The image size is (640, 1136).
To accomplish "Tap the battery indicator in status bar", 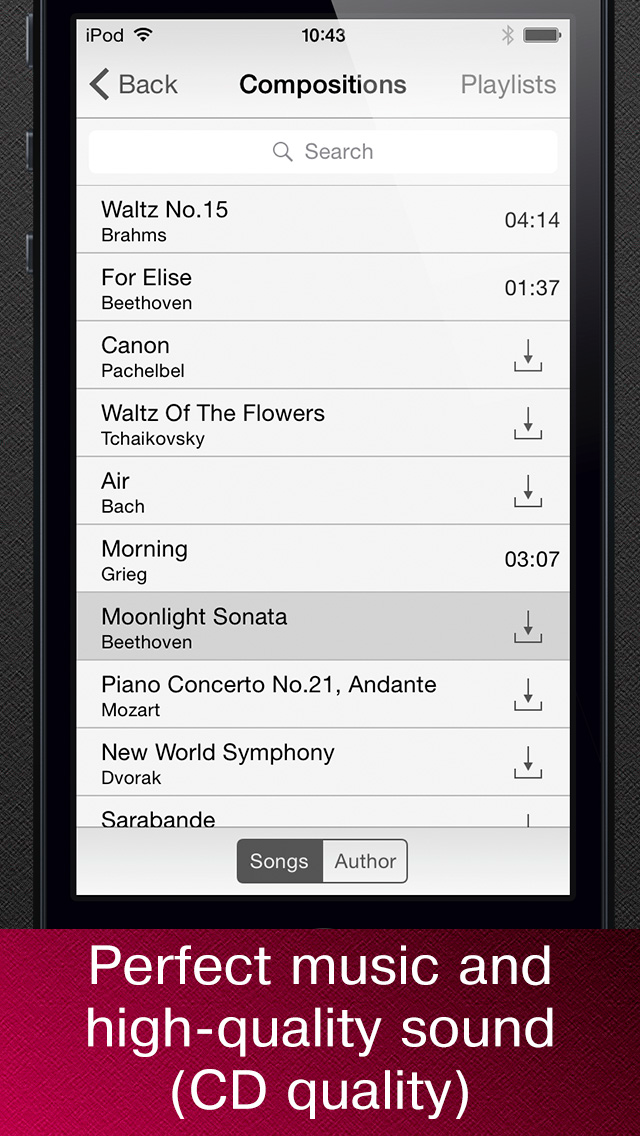I will (x=542, y=35).
